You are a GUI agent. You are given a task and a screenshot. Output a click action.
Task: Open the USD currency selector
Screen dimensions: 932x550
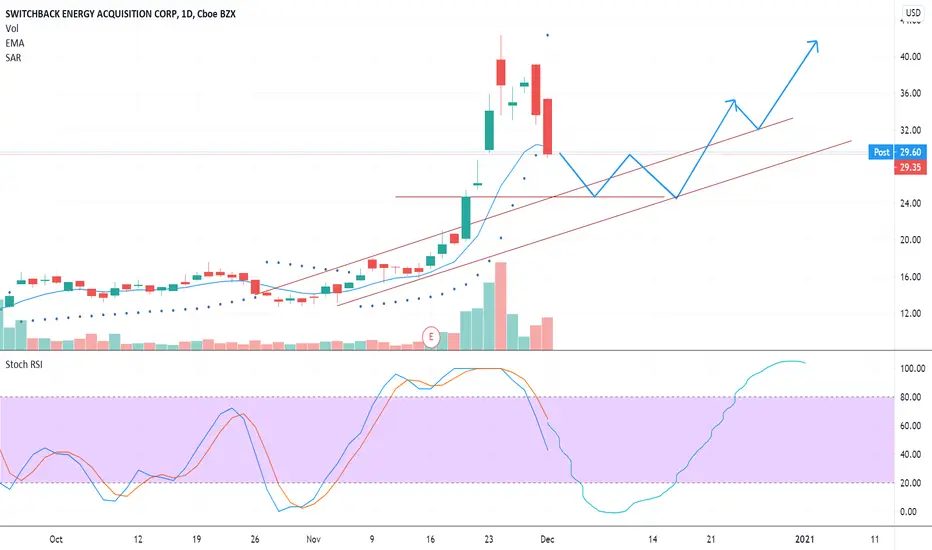[x=913, y=12]
